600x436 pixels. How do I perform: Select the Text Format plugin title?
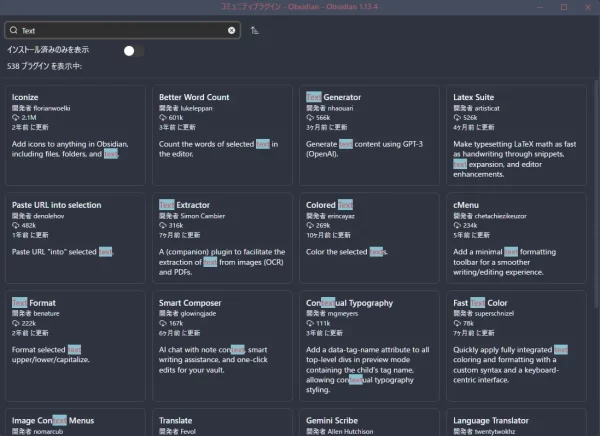tap(34, 303)
